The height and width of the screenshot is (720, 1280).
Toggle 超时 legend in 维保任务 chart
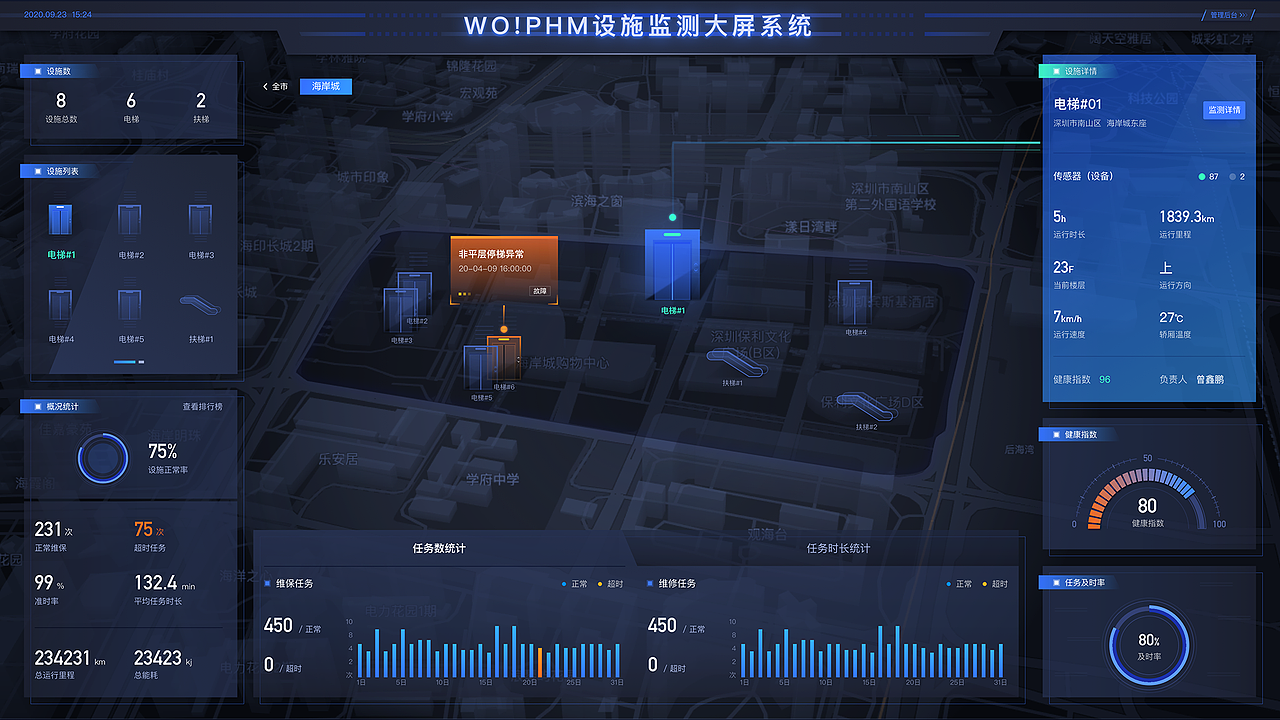611,584
